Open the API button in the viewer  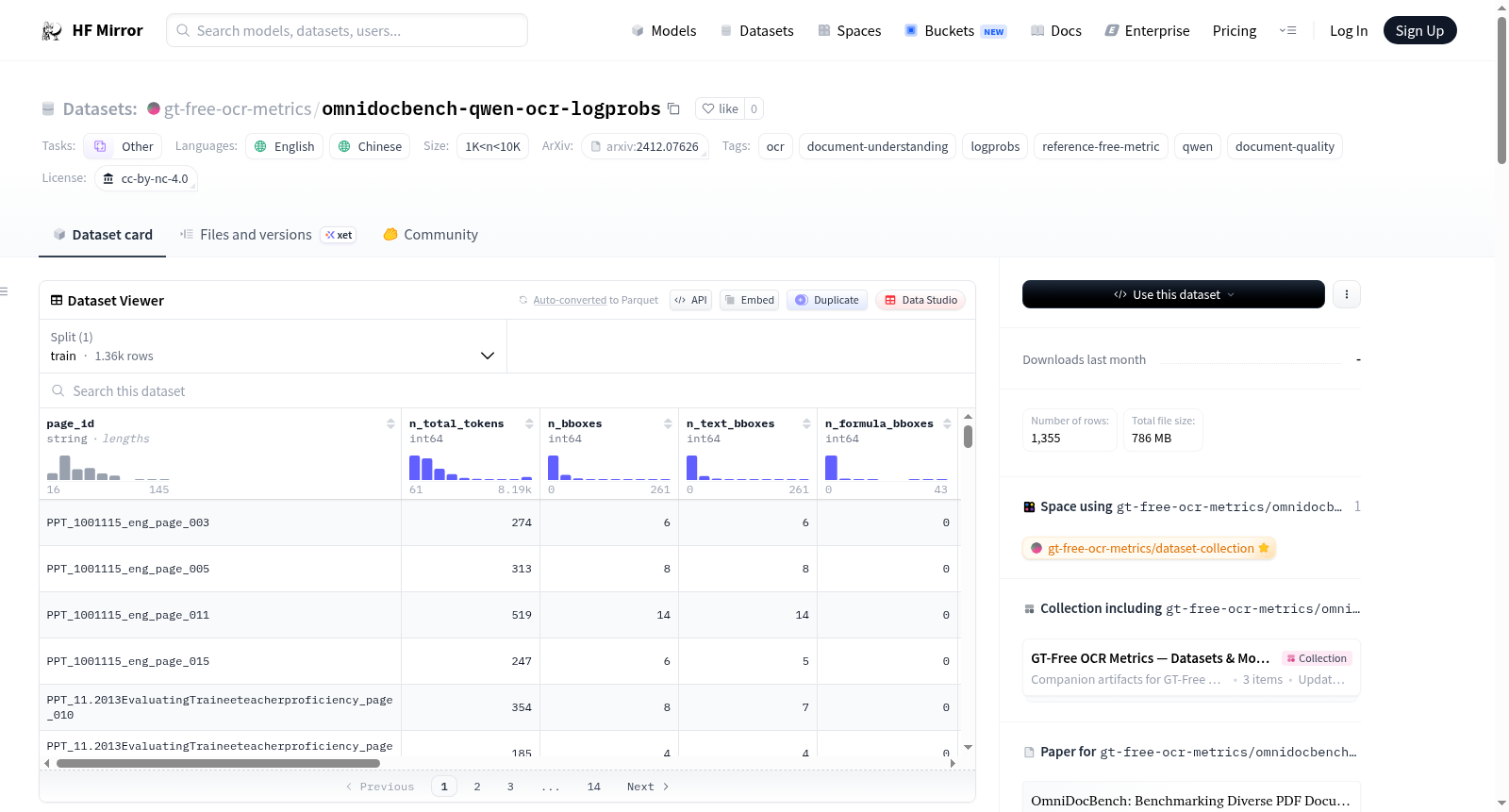pyautogui.click(x=690, y=300)
